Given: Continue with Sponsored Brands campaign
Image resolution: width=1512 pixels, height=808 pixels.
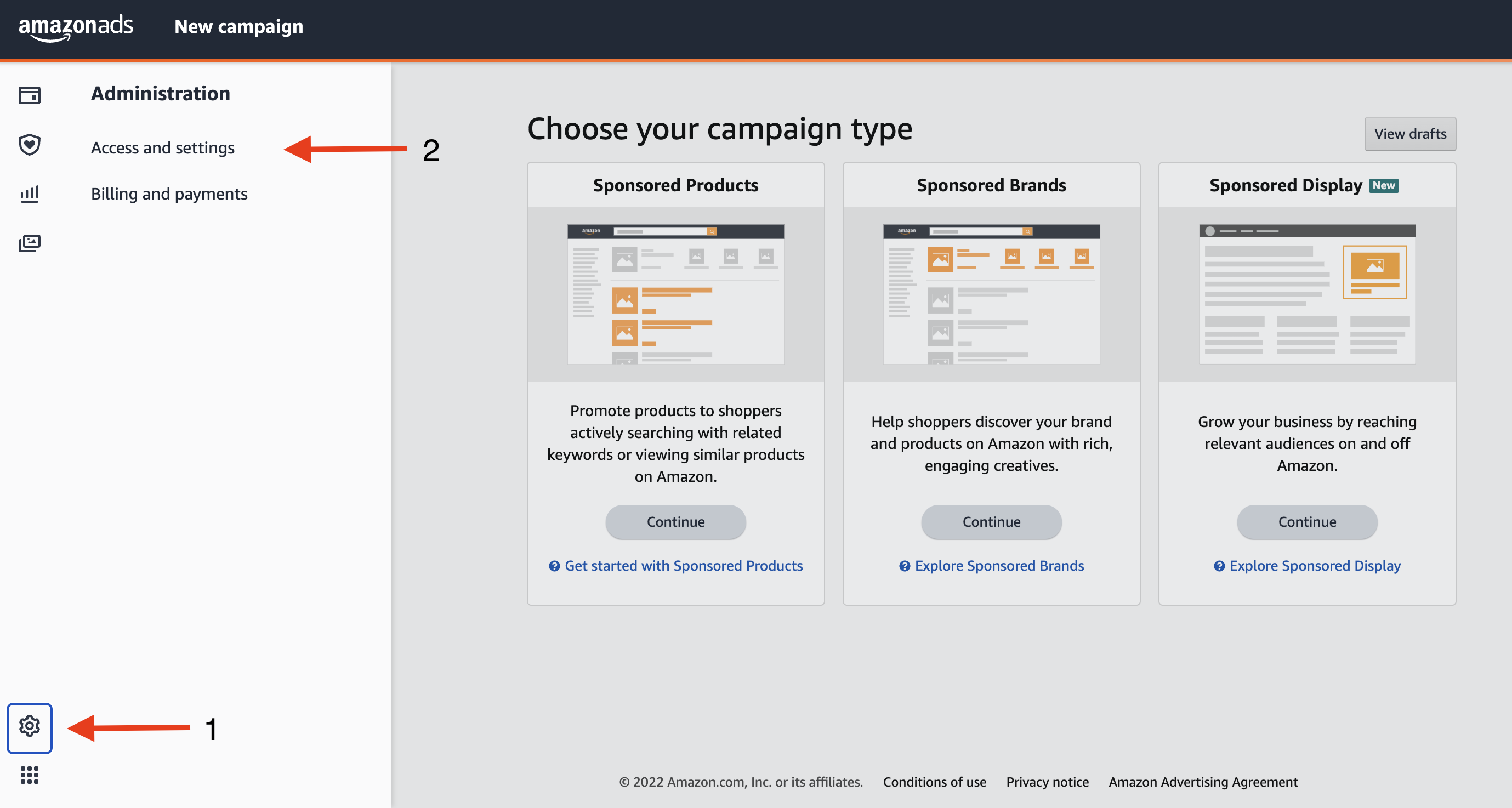Looking at the screenshot, I should [x=991, y=522].
